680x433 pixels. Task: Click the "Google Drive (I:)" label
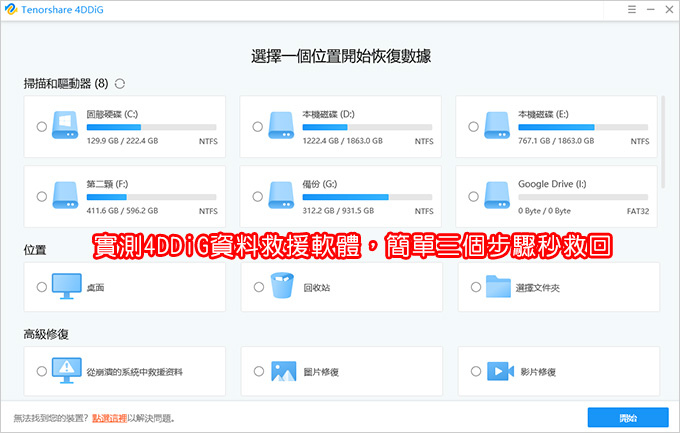coord(552,184)
